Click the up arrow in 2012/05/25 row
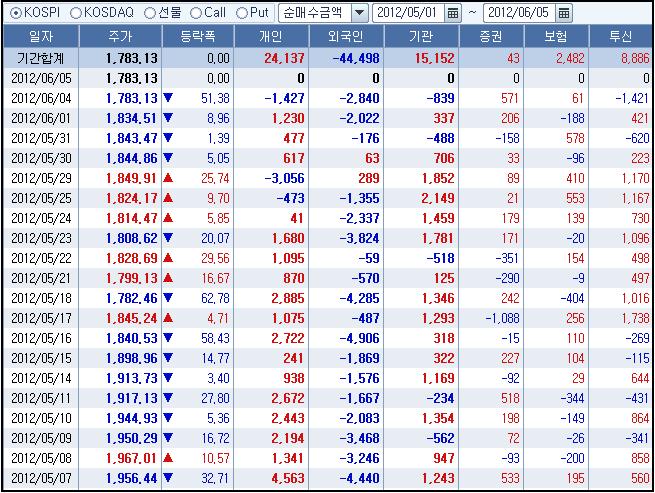Image resolution: width=655 pixels, height=493 pixels. tap(168, 198)
